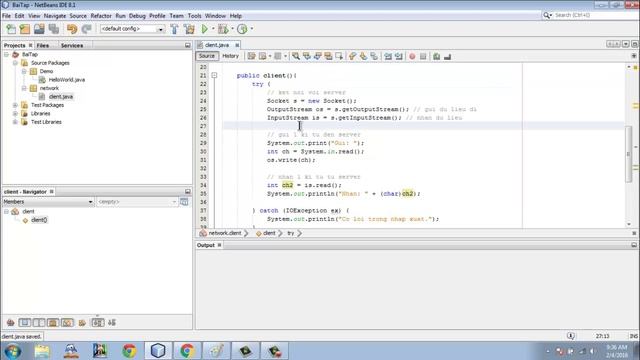Click the Toggle Highlight Search icon

pos(328,56)
